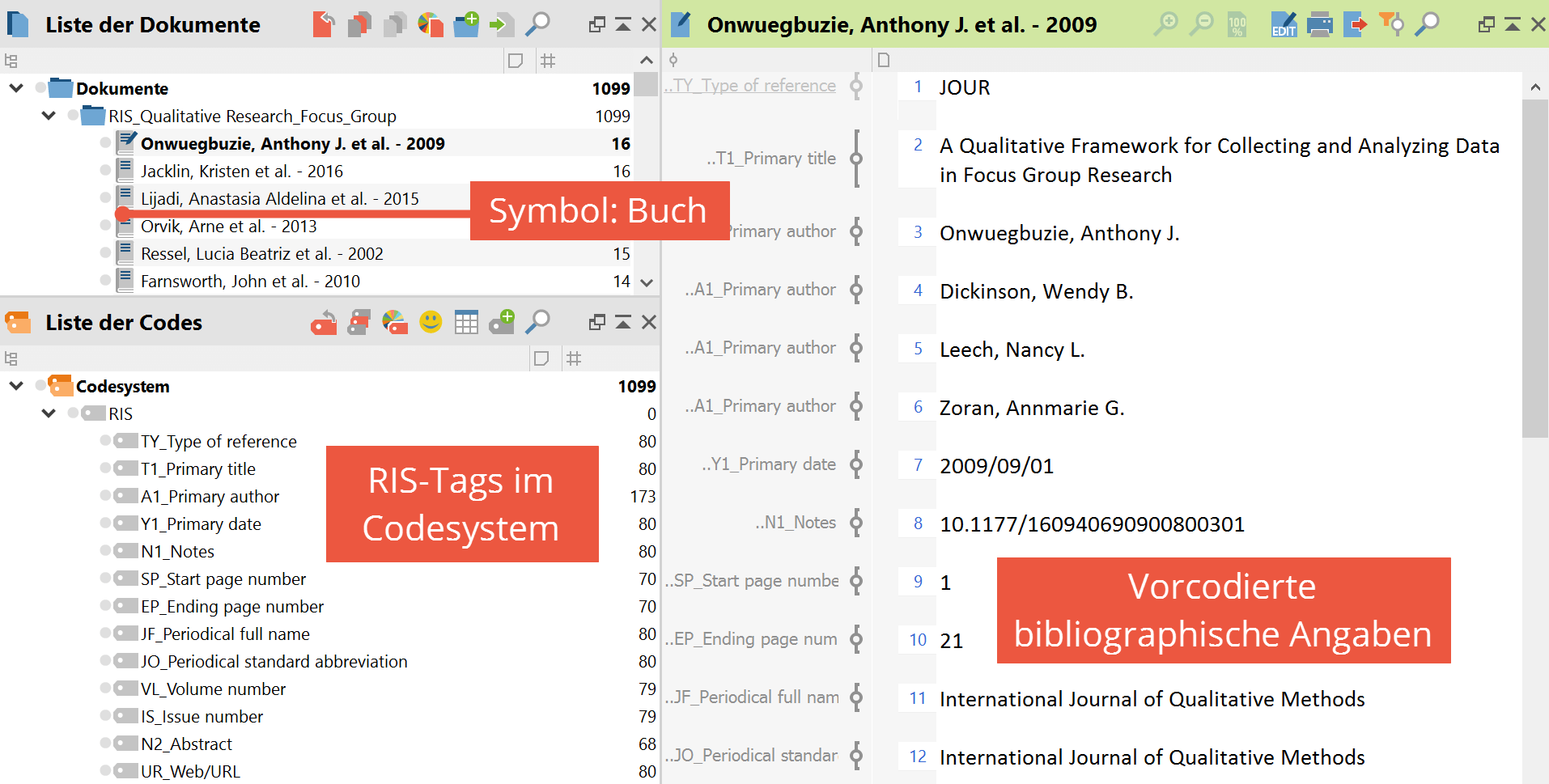Toggle activation circle for A1_Primary author code

coord(105,495)
